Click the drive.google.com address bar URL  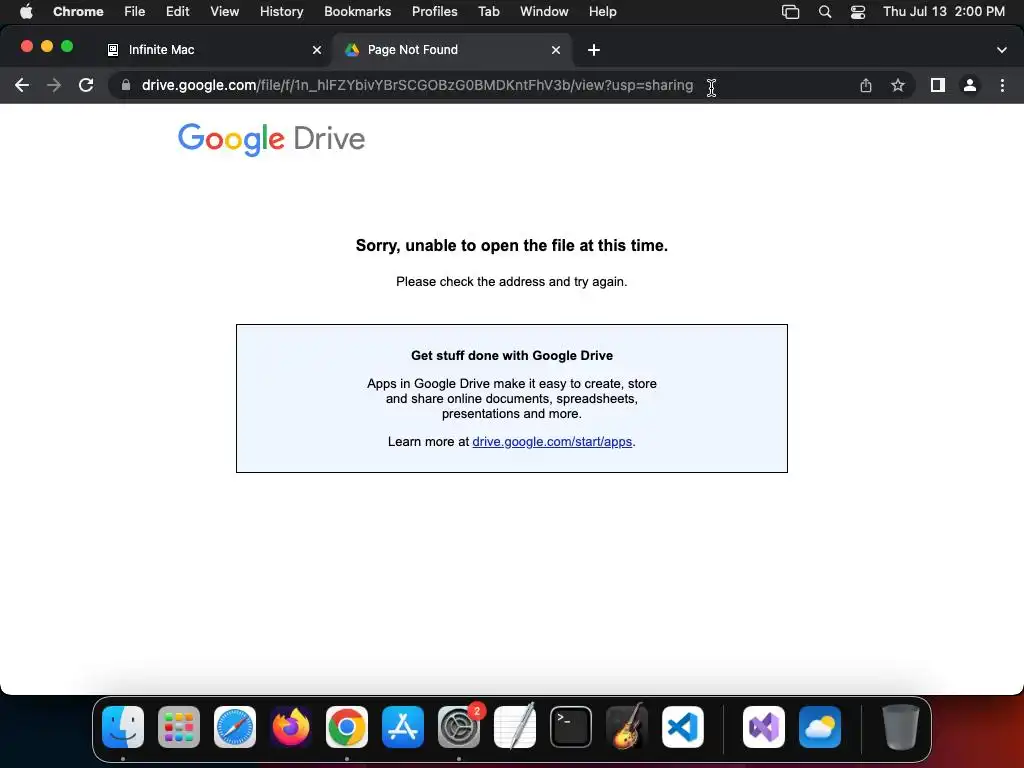pos(417,86)
